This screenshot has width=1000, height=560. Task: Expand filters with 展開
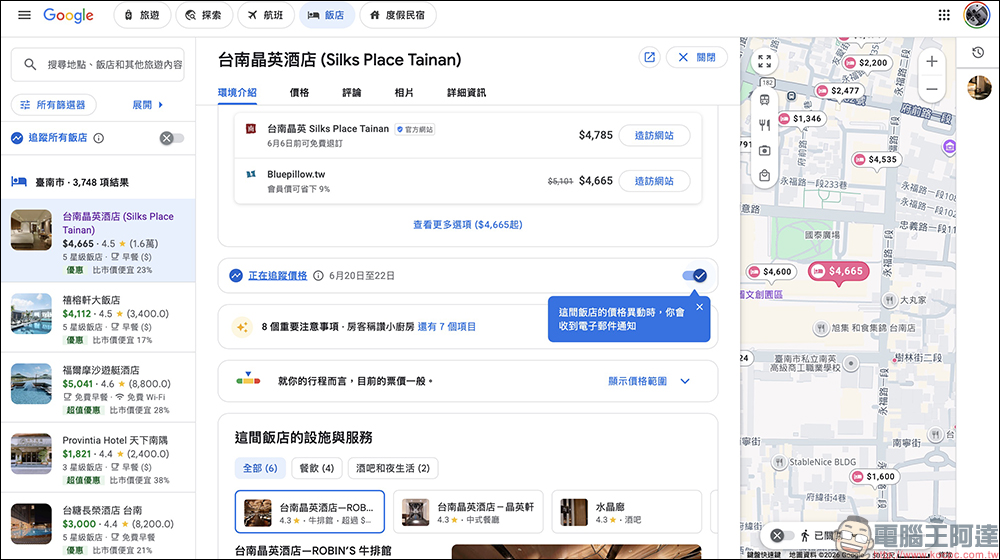pyautogui.click(x=148, y=105)
